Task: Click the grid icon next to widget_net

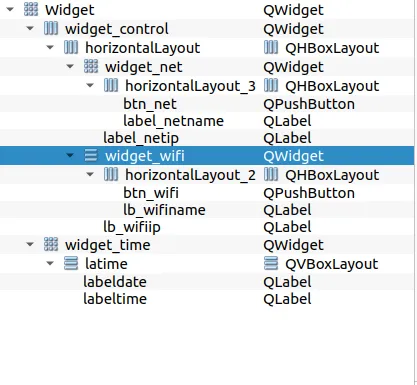Action: pos(91,66)
